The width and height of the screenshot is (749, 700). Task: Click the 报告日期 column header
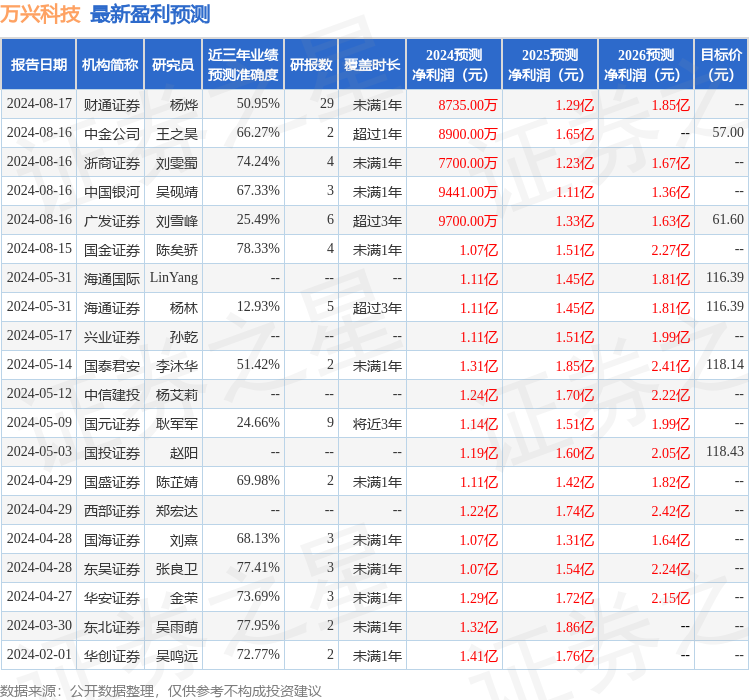tap(39, 65)
